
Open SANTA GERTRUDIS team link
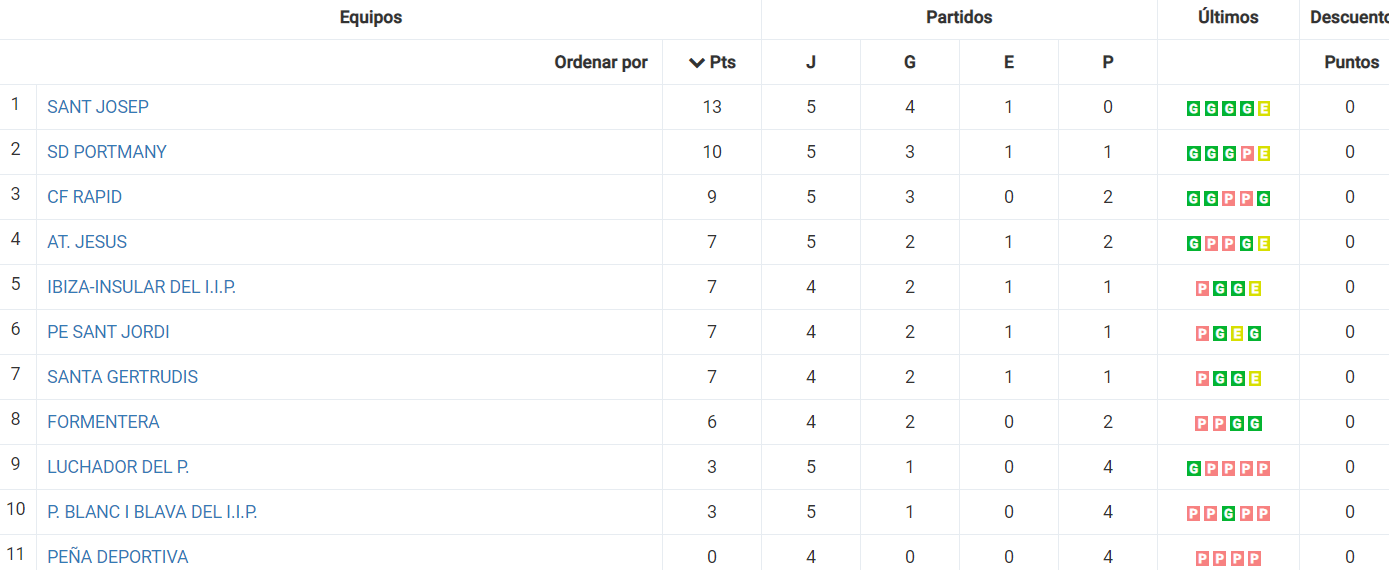[x=122, y=377]
